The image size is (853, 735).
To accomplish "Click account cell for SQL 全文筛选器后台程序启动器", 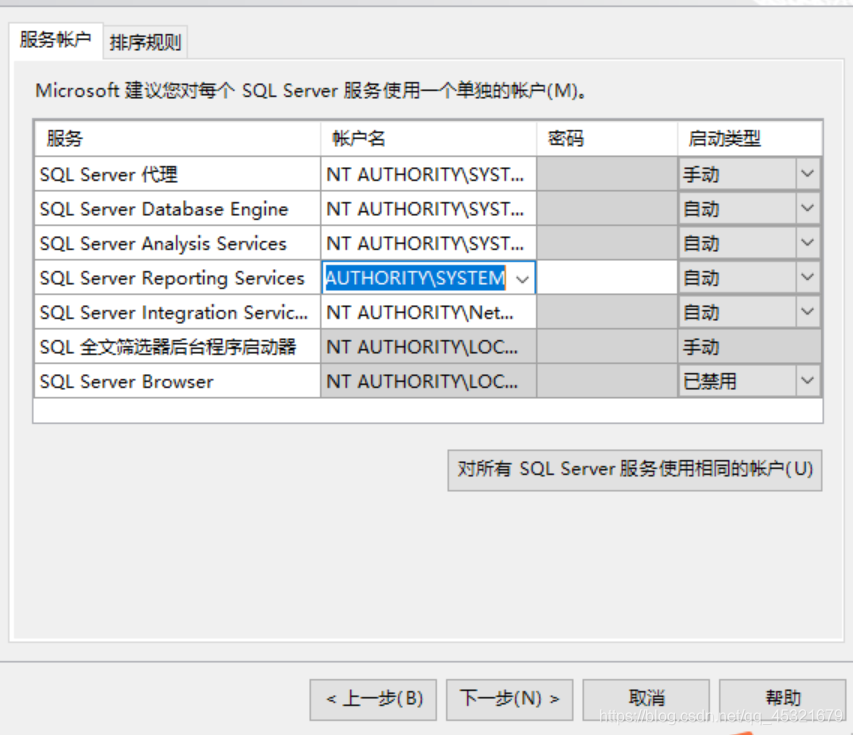I will point(428,347).
